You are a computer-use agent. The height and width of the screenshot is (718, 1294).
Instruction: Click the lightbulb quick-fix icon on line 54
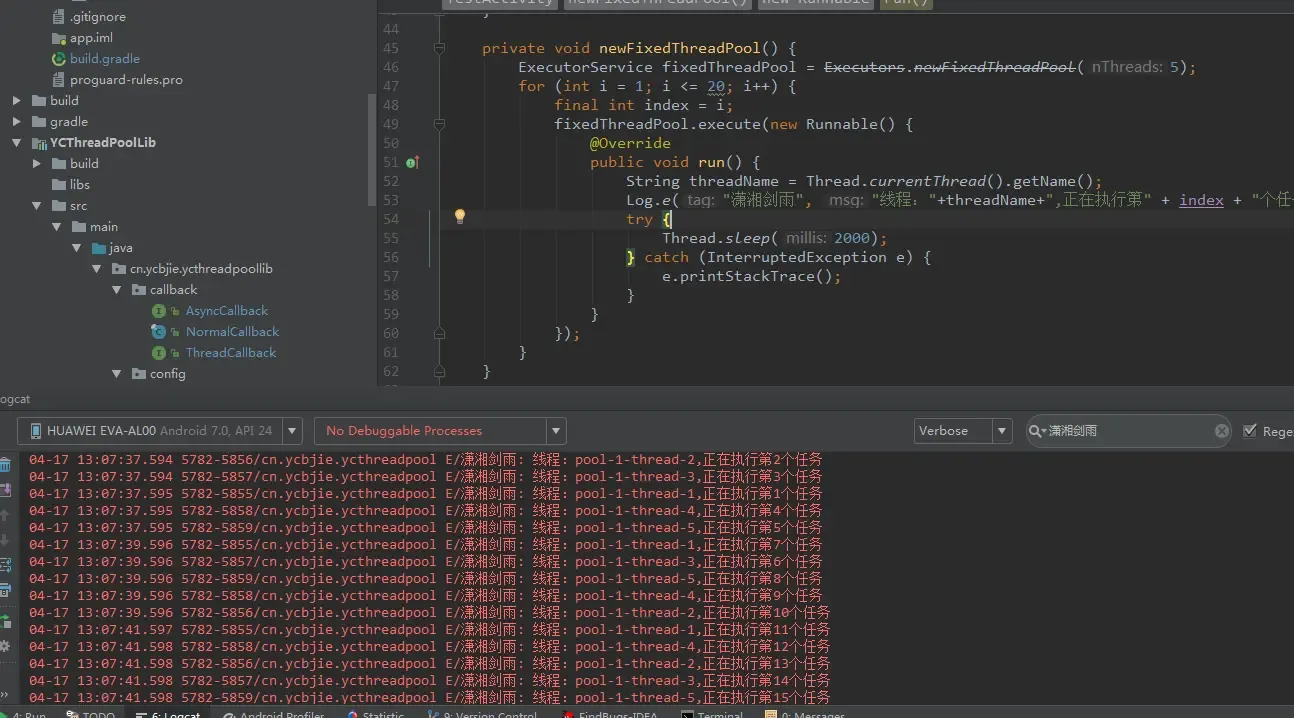[x=460, y=216]
